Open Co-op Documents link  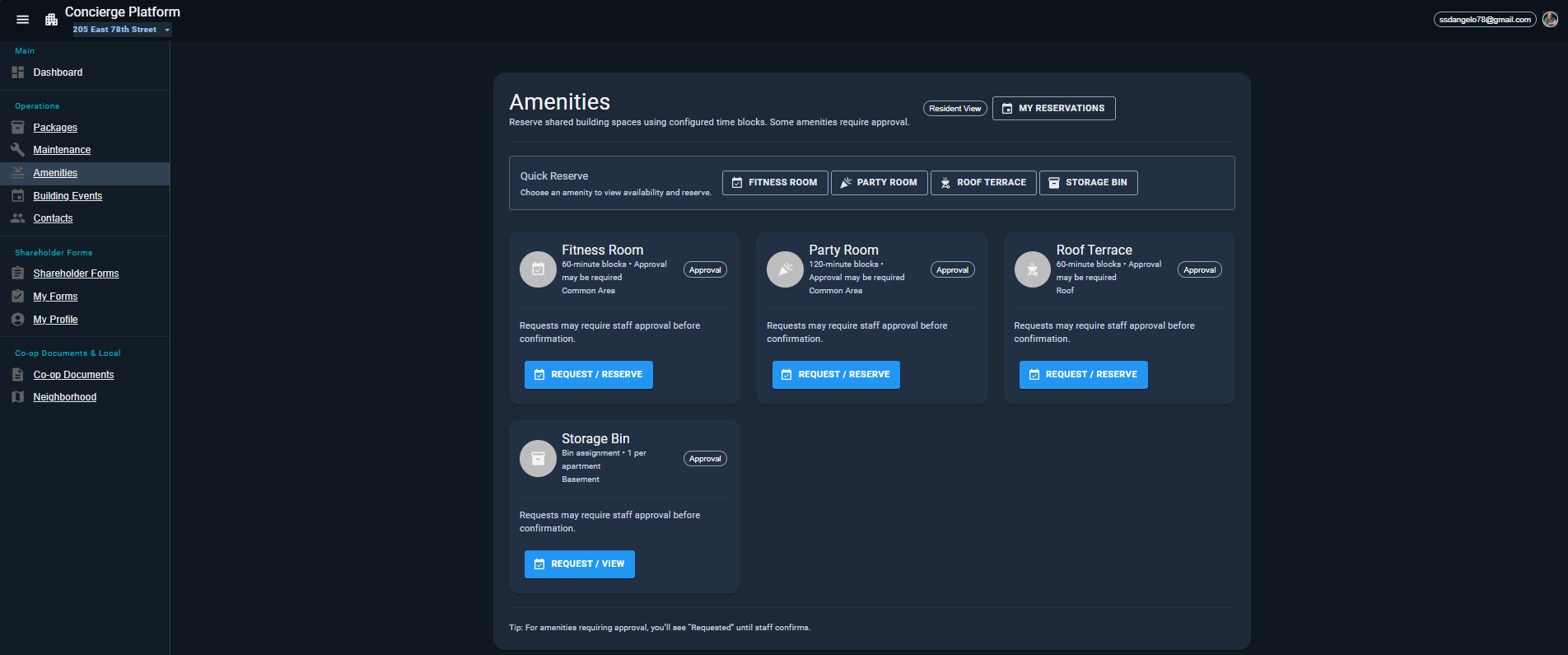73,375
